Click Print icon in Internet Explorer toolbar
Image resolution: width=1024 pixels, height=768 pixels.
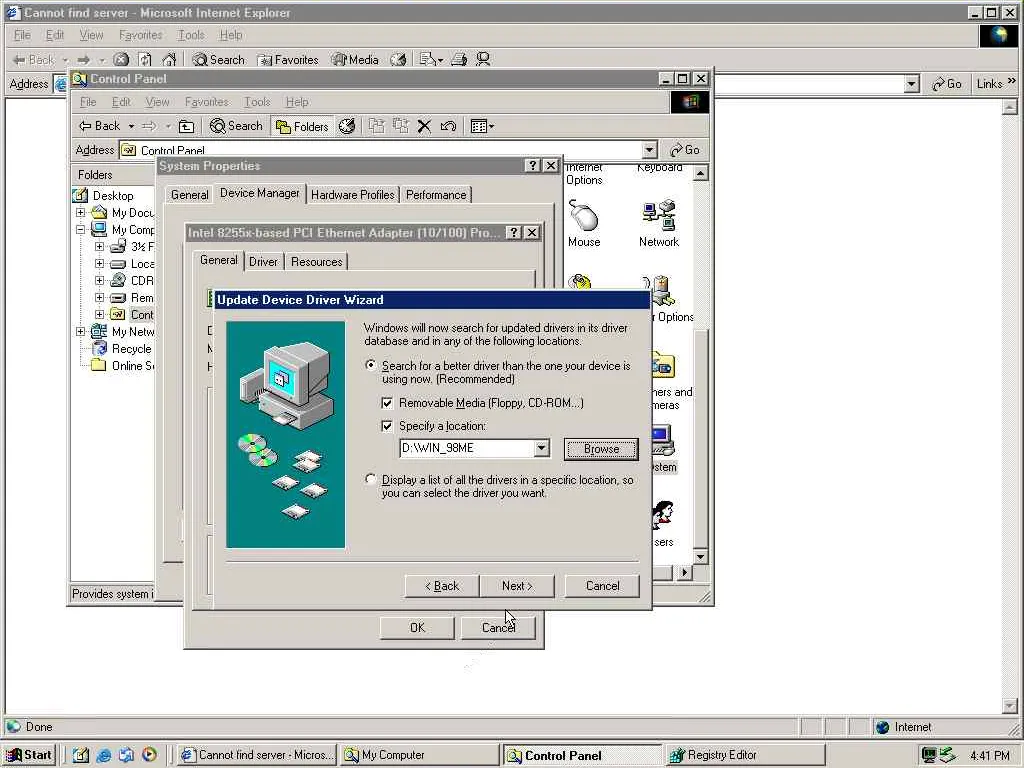(459, 59)
